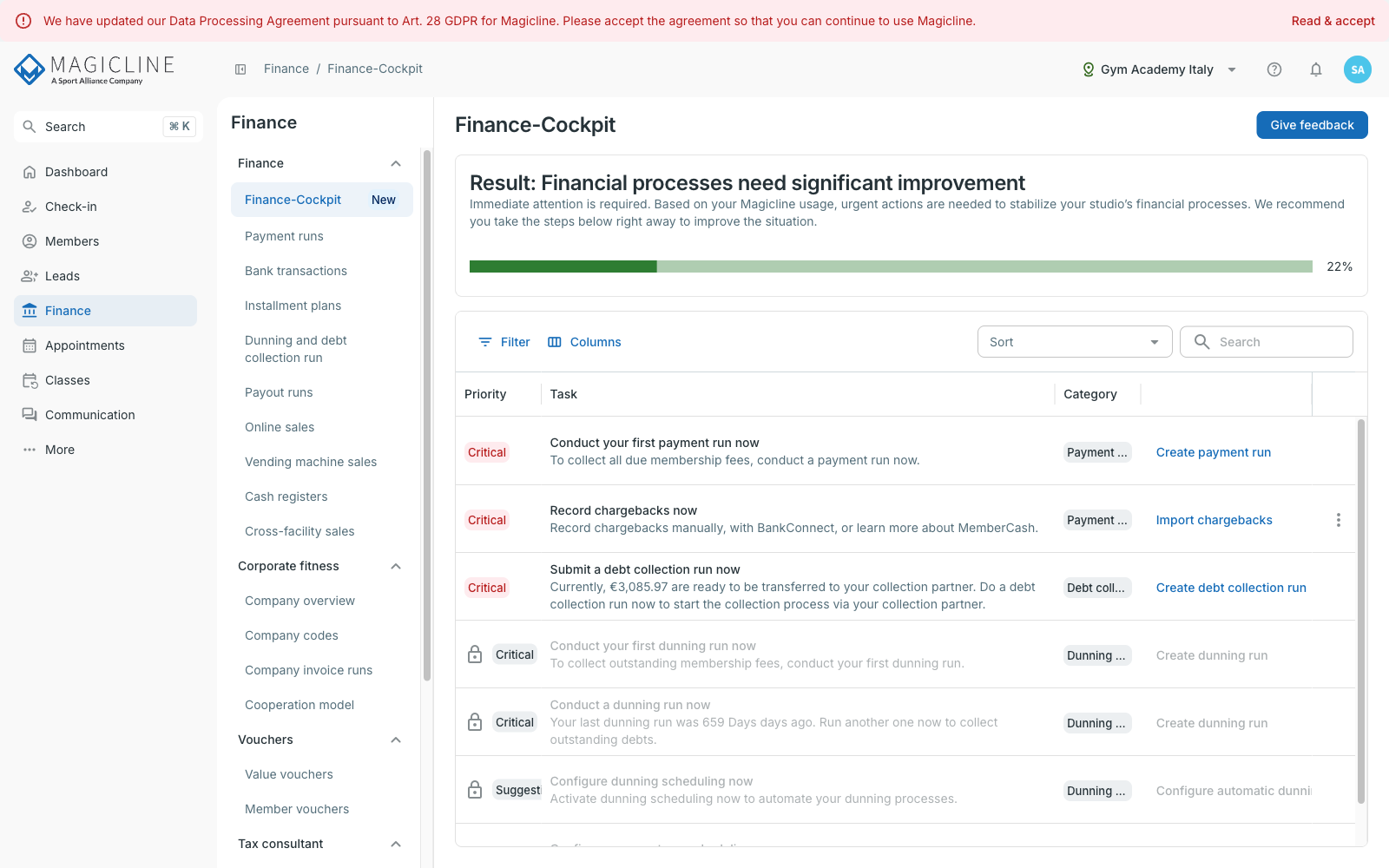Viewport: 1389px width, 868px height.
Task: Collapse the Tax consultant group
Action: tap(396, 844)
